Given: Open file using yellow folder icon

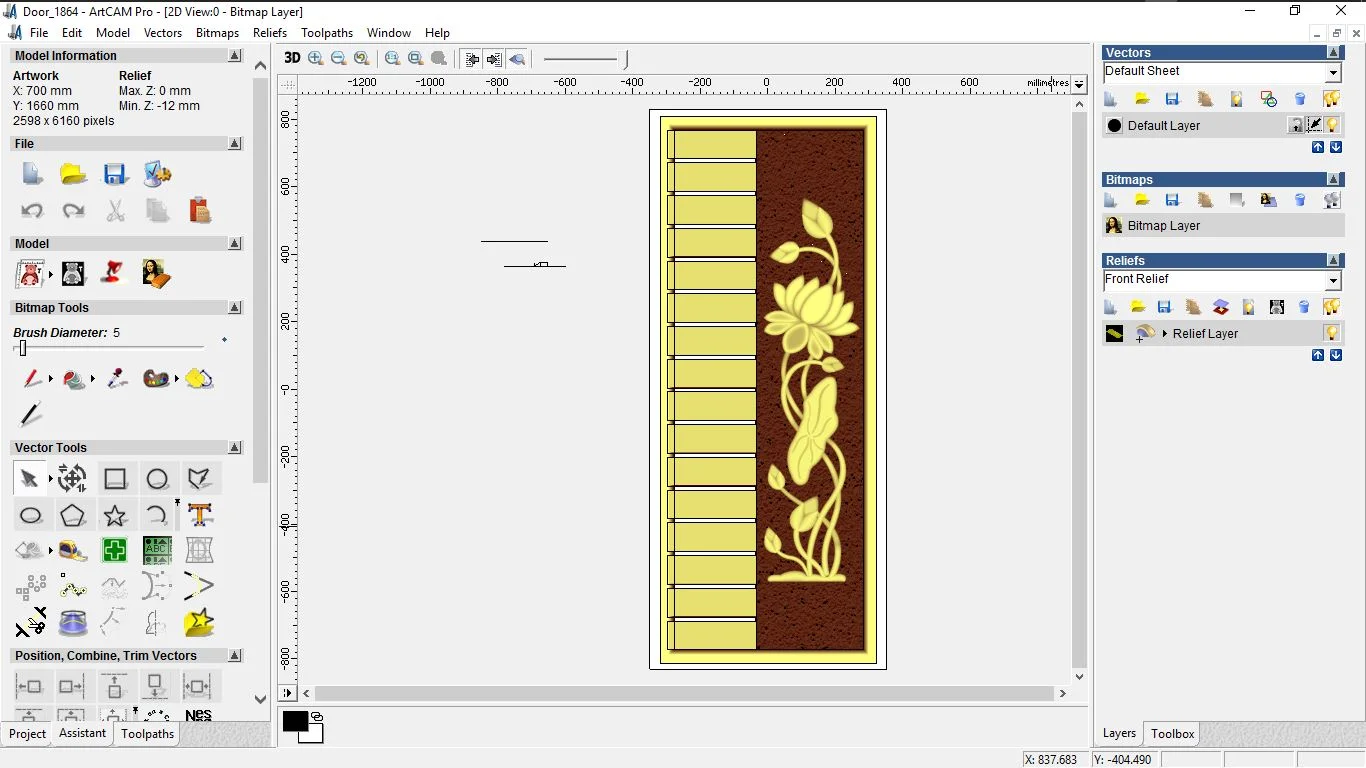Looking at the screenshot, I should pos(73,174).
